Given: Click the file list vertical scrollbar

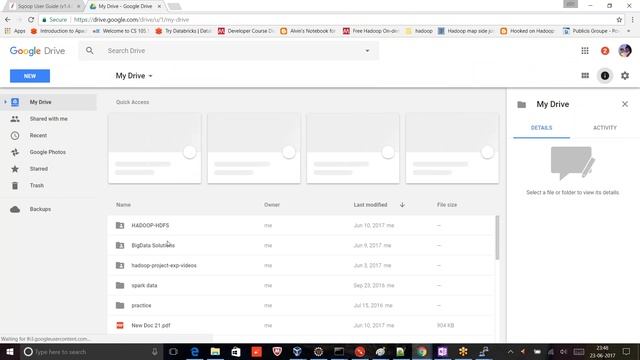Looking at the screenshot, I should [497, 238].
